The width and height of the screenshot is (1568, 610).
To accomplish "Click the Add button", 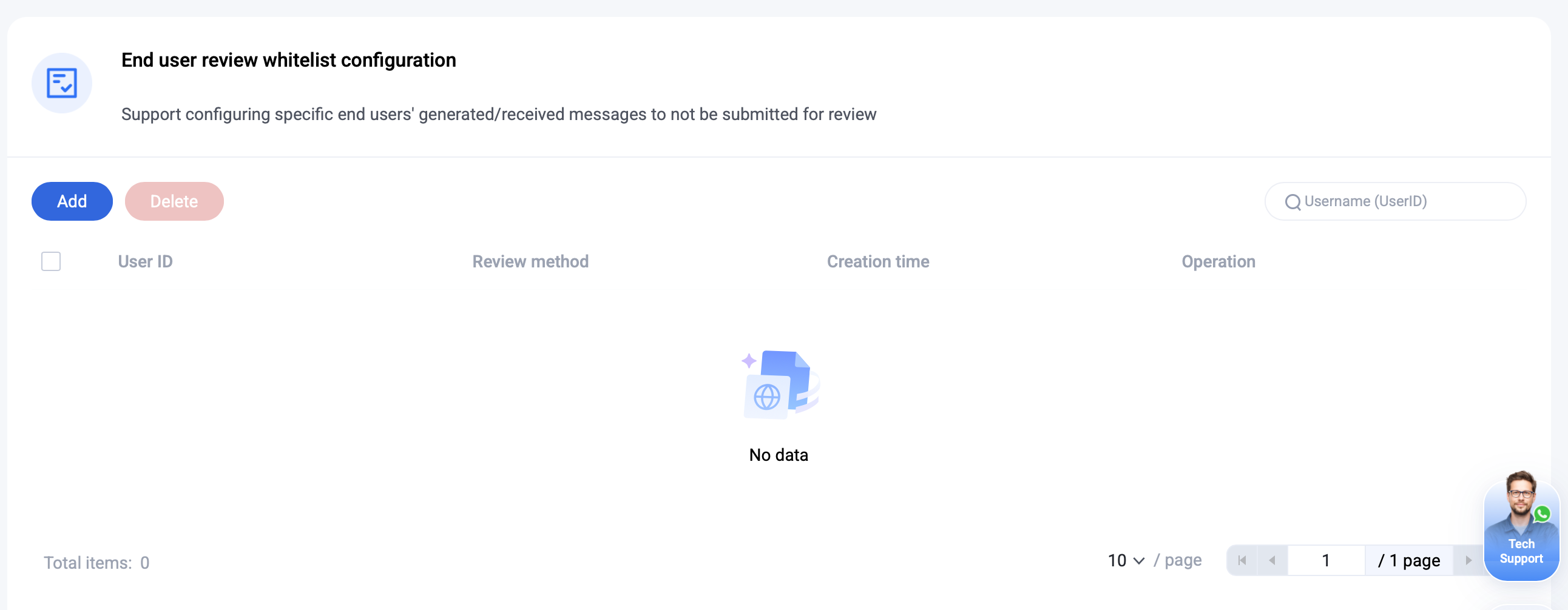I will click(72, 201).
